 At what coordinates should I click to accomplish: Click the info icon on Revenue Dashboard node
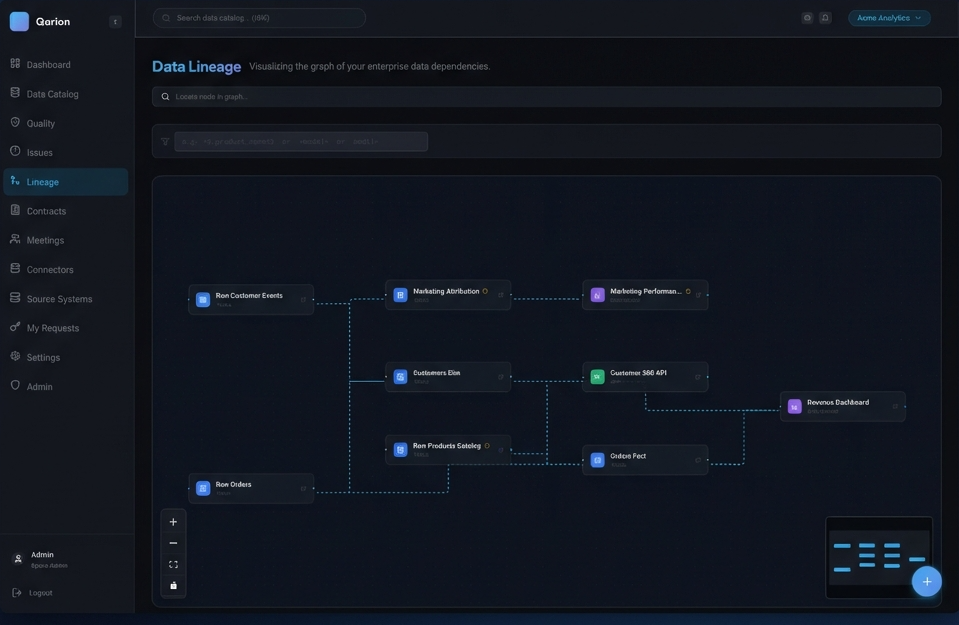coord(893,404)
